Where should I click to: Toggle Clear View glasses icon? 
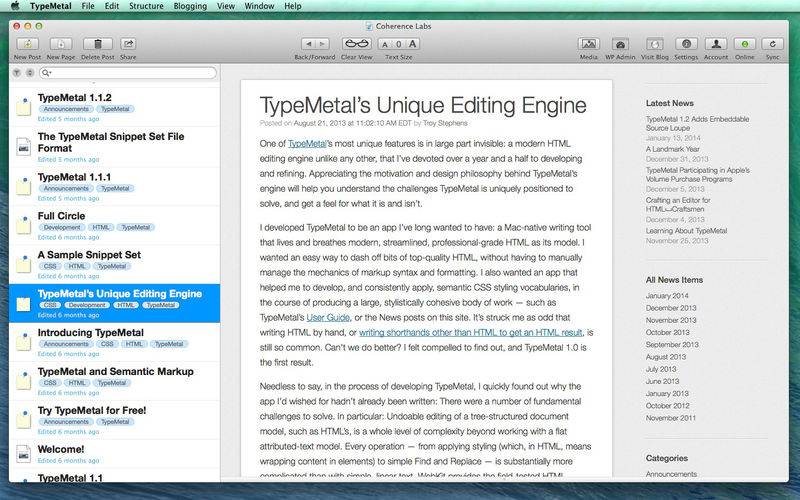pos(357,44)
